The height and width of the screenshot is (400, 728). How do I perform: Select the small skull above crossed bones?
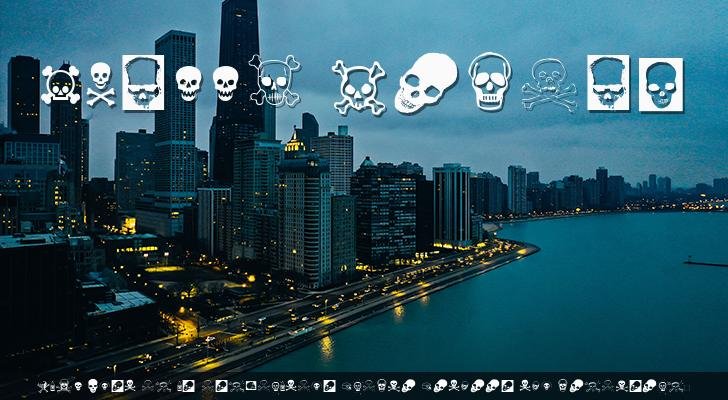coord(100,84)
